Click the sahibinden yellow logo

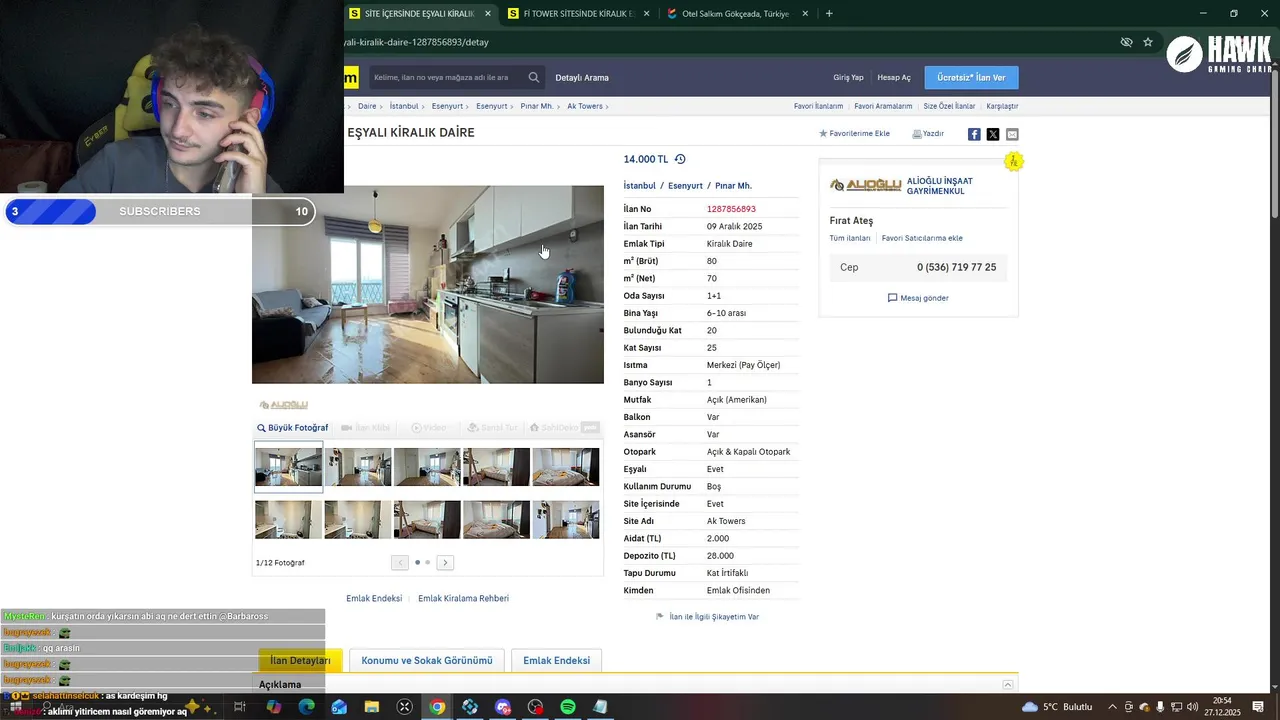pos(351,78)
